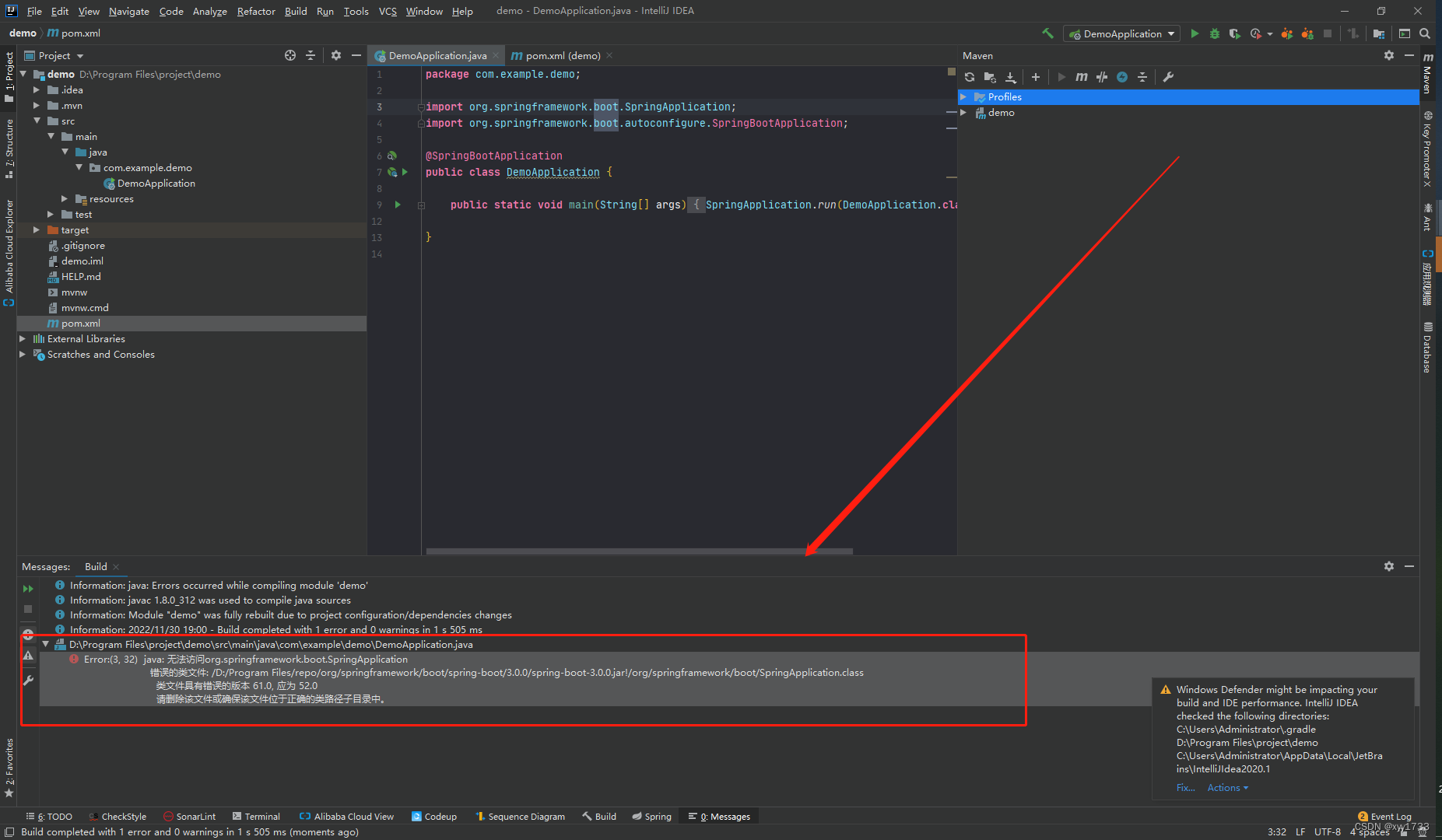Toggle Maven offline mode icon
The width and height of the screenshot is (1442, 840).
(1102, 77)
